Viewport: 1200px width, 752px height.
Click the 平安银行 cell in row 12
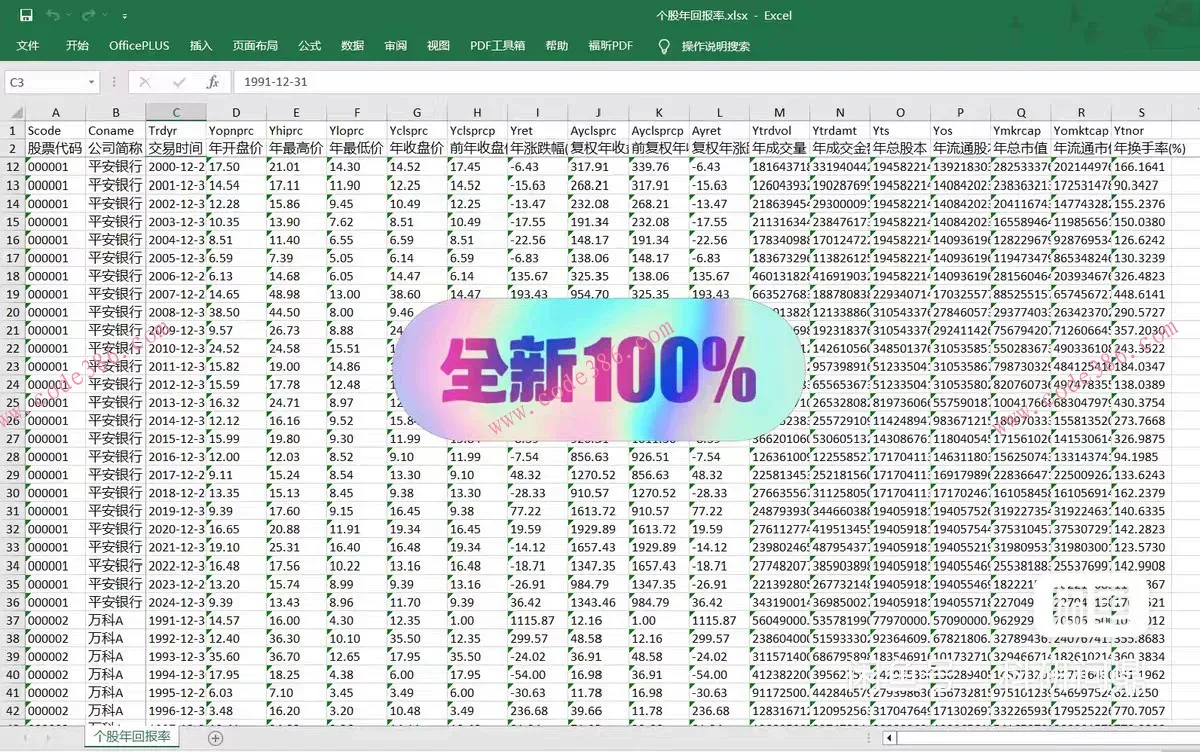(115, 167)
